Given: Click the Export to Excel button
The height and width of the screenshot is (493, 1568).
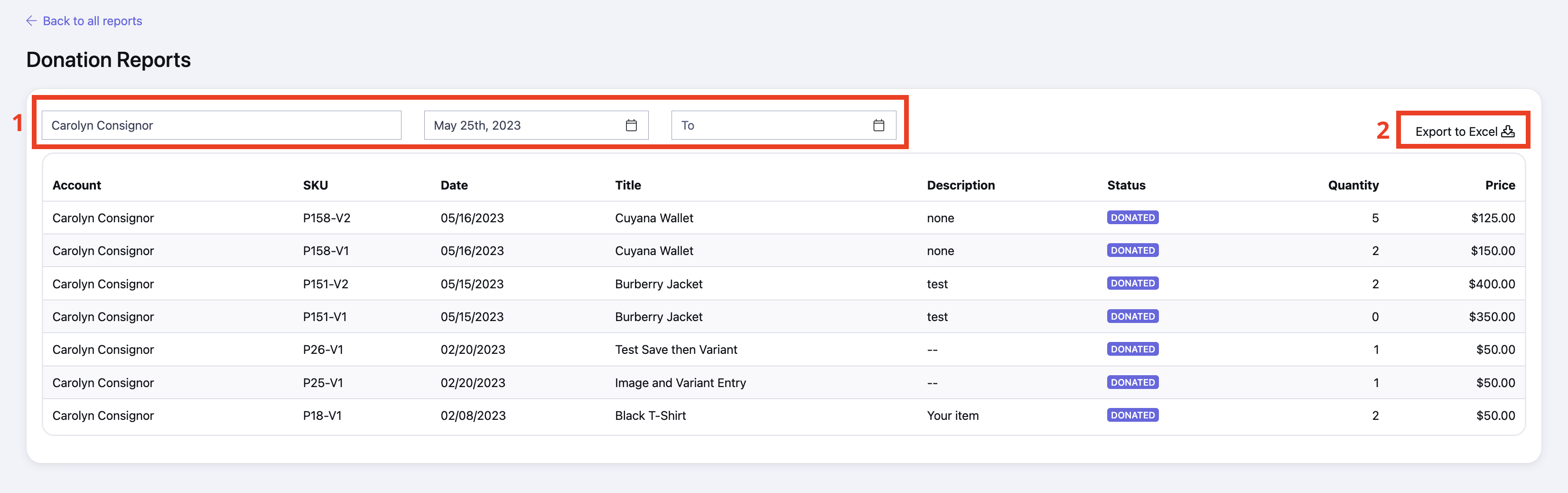Looking at the screenshot, I should [1465, 132].
